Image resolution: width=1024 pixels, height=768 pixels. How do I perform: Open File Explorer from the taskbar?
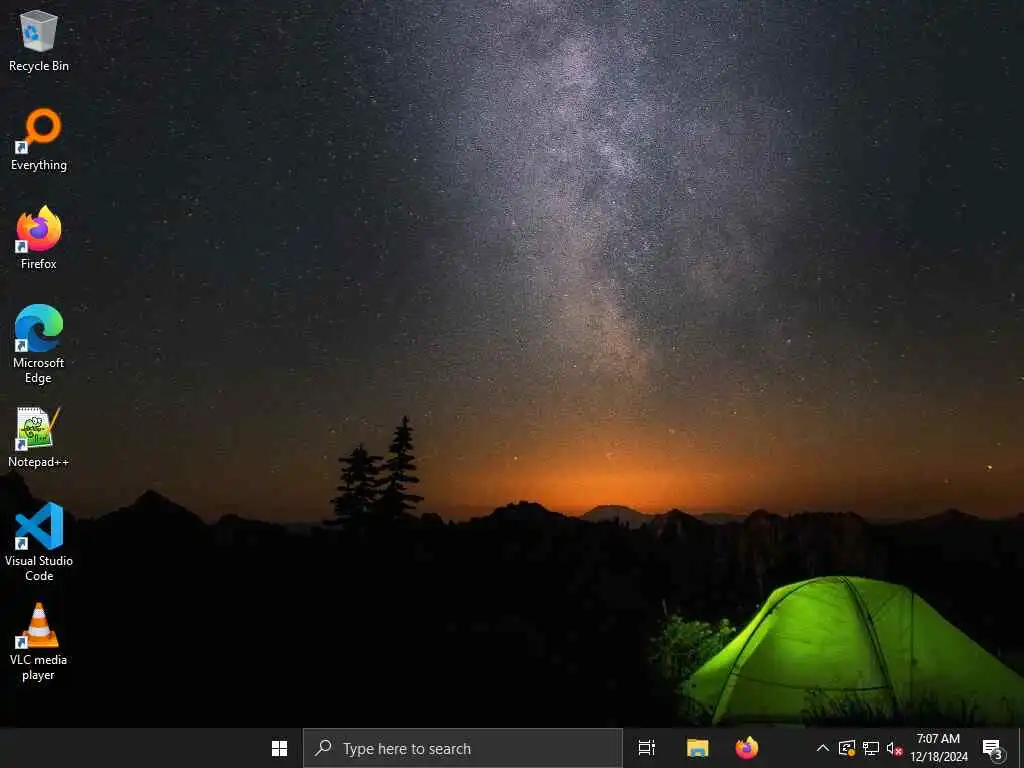pyautogui.click(x=697, y=748)
